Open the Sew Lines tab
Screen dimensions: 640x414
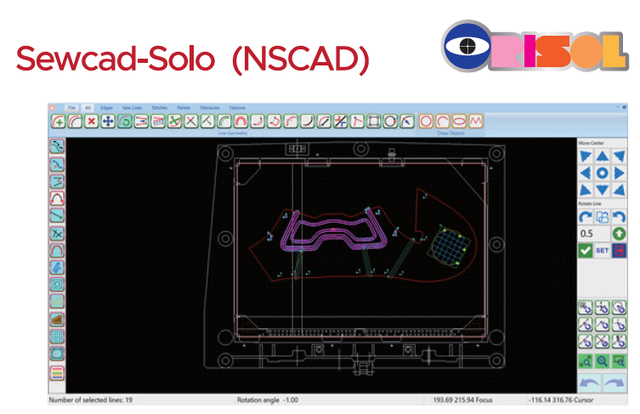pos(132,108)
